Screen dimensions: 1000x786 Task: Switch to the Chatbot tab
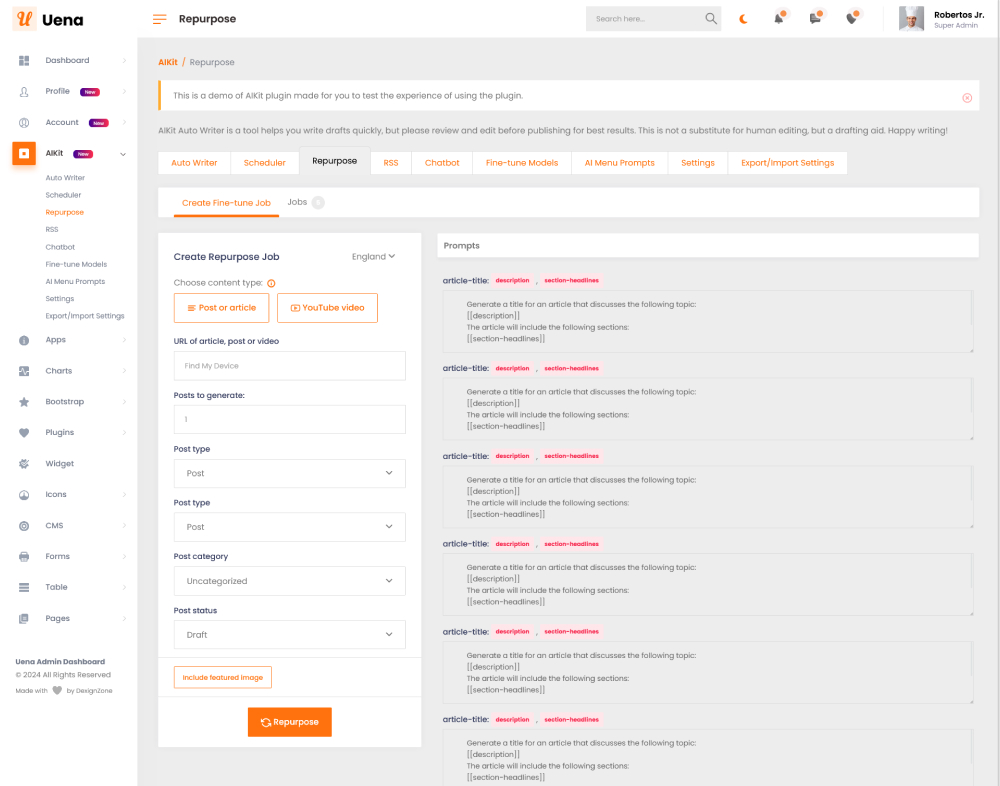pyautogui.click(x=442, y=163)
